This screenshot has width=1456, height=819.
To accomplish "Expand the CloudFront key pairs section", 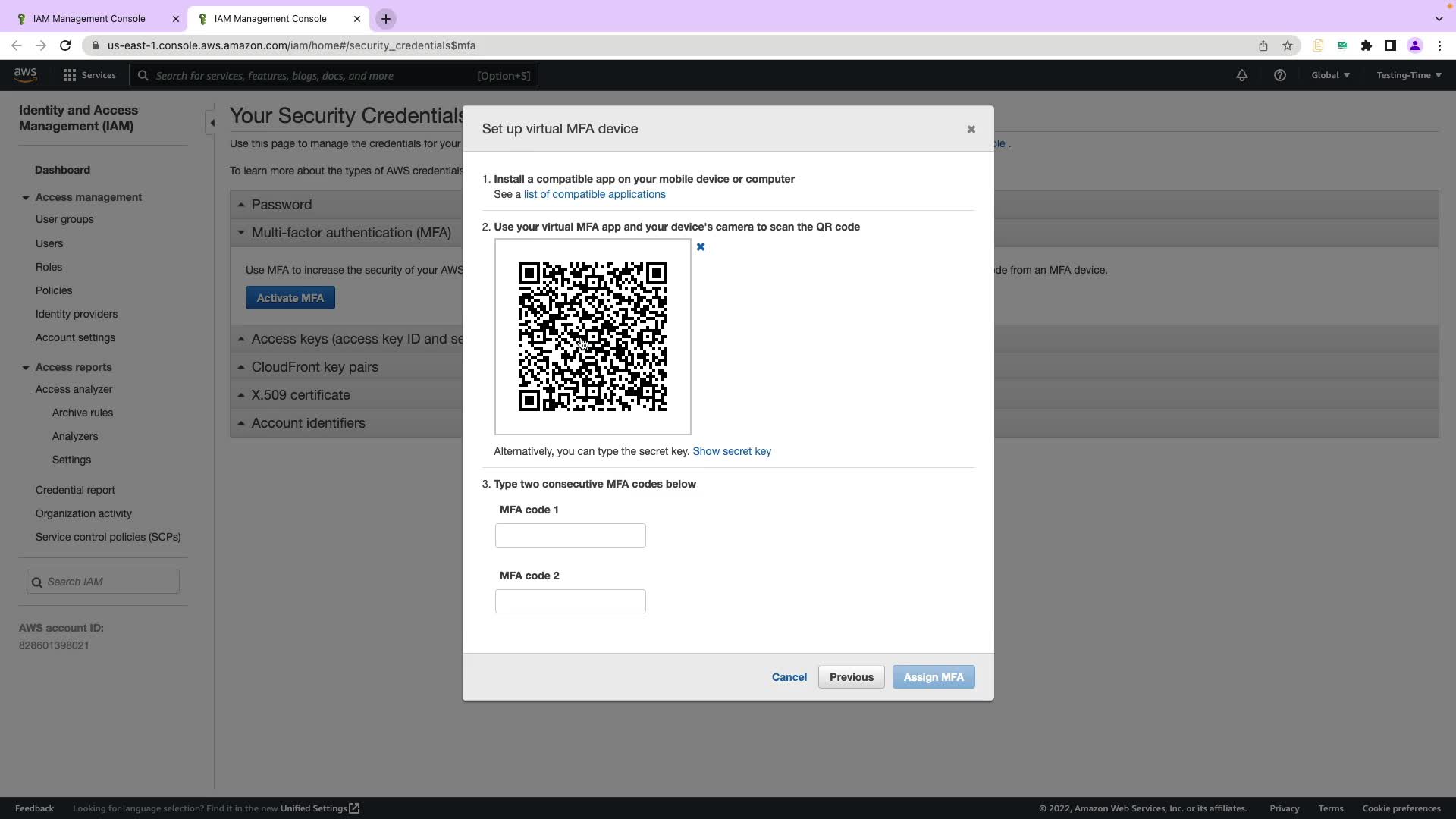I will coord(314,367).
